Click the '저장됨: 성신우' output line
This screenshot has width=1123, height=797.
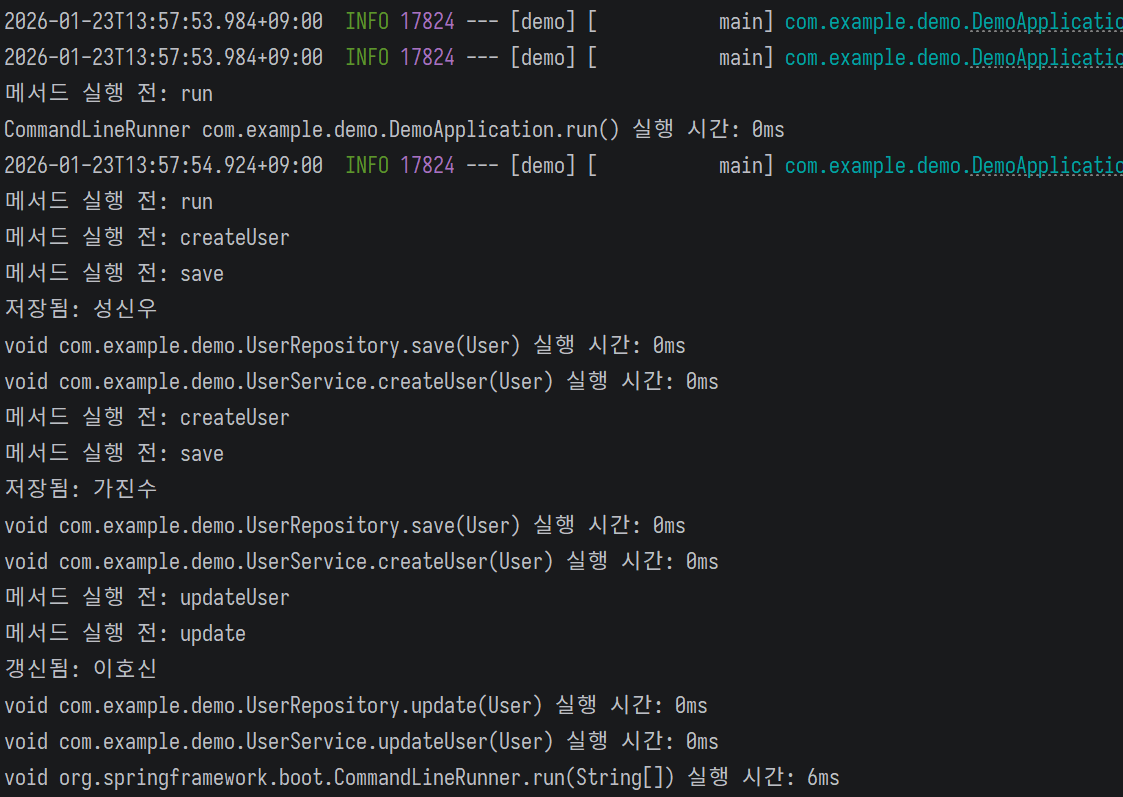(x=81, y=310)
